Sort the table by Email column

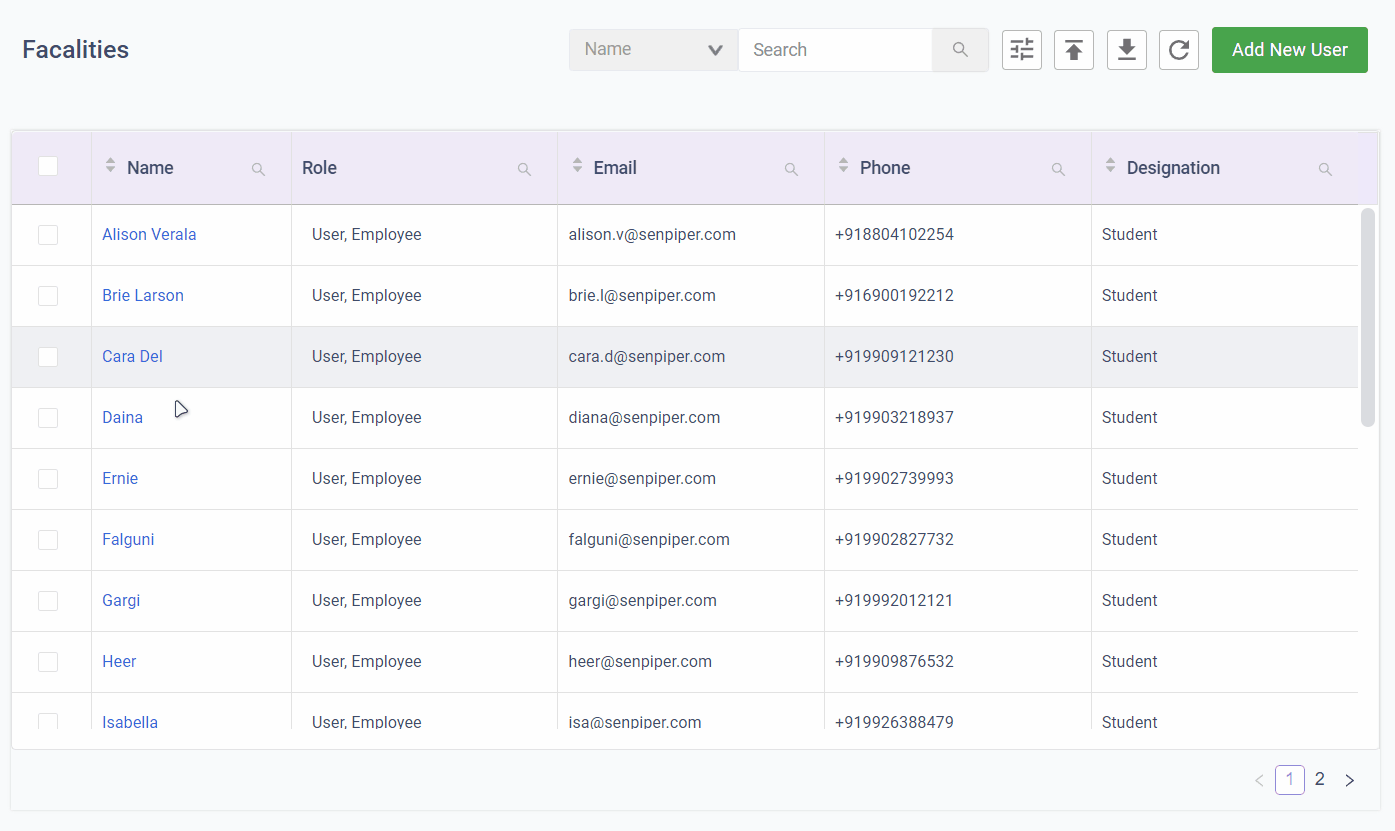tap(577, 166)
